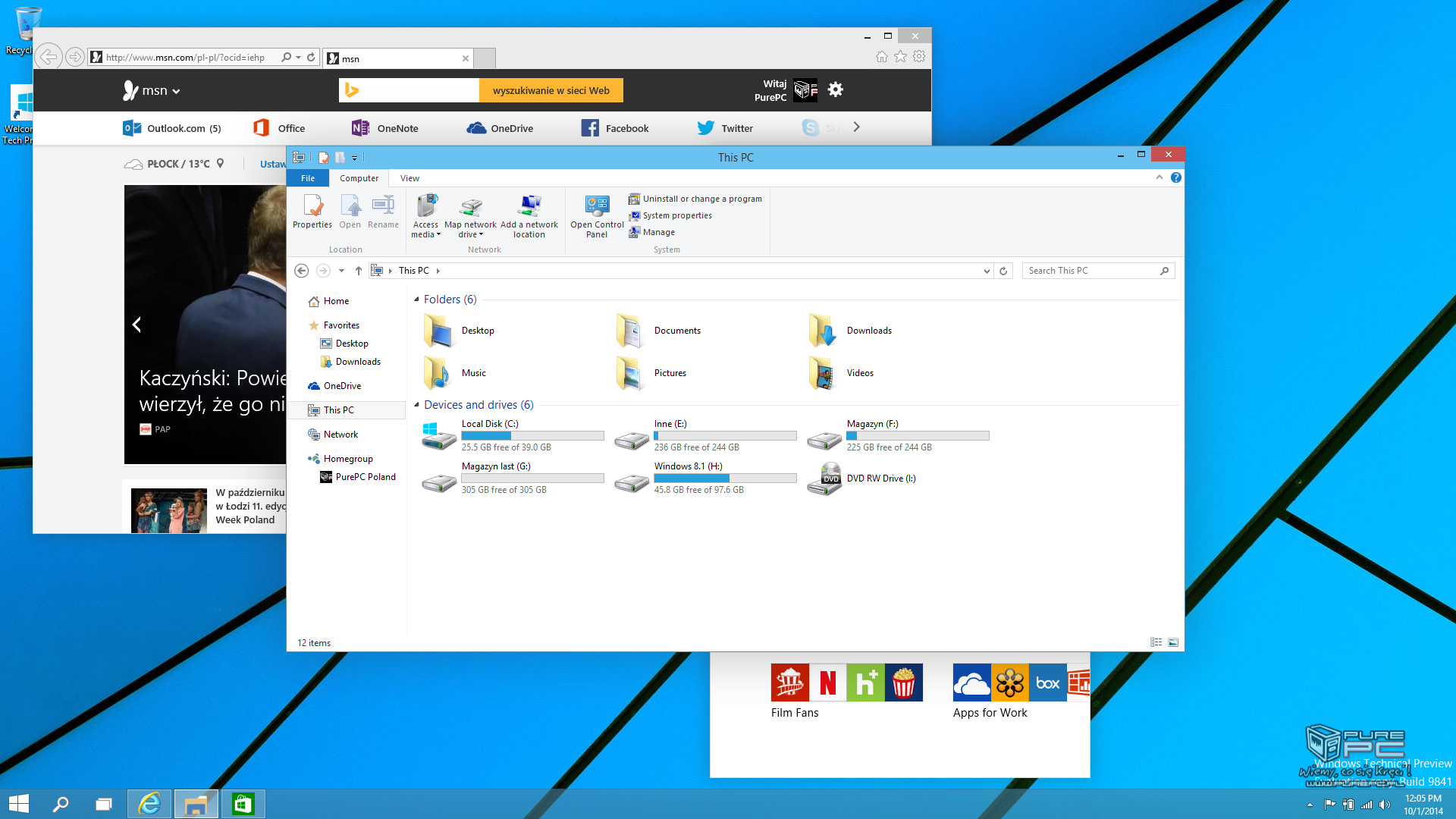Open the Store app from taskbar
1456x819 pixels.
(243, 804)
